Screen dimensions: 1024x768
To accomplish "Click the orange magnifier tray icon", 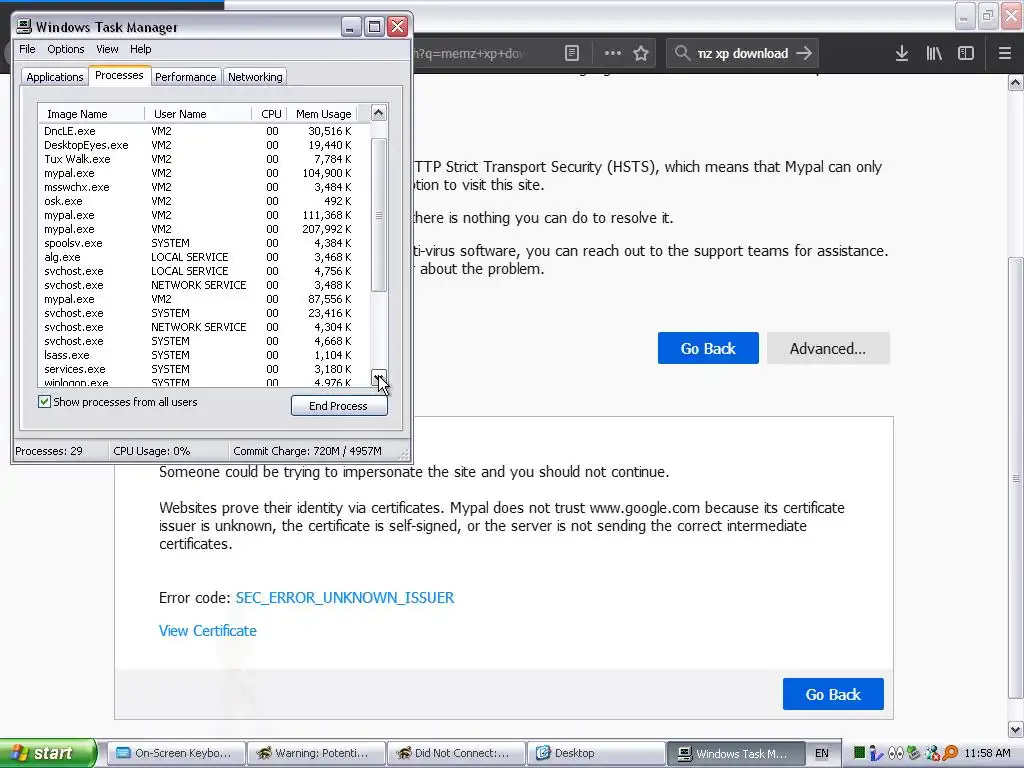I will tap(950, 753).
